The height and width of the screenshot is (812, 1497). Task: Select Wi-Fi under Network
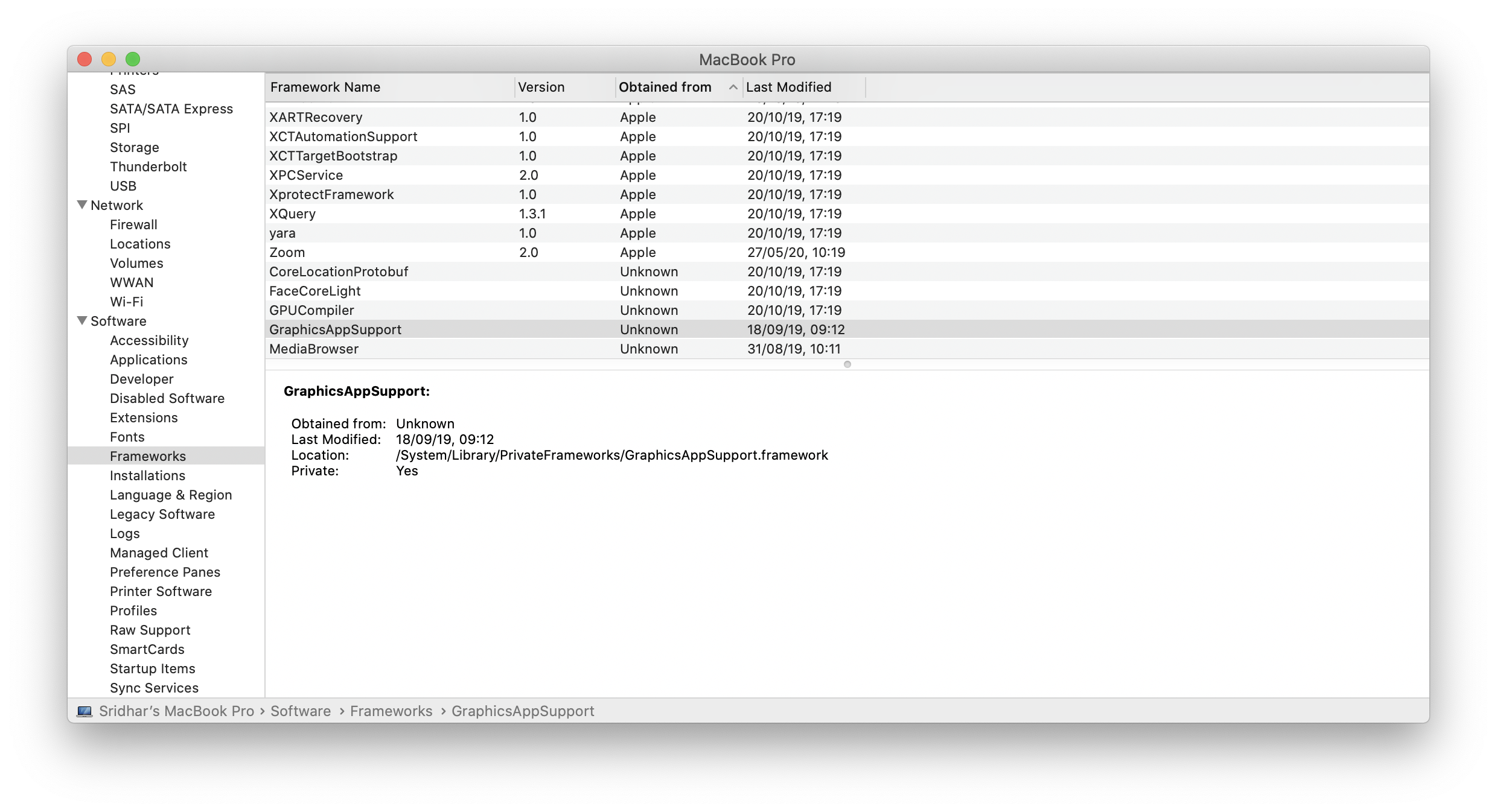point(126,302)
